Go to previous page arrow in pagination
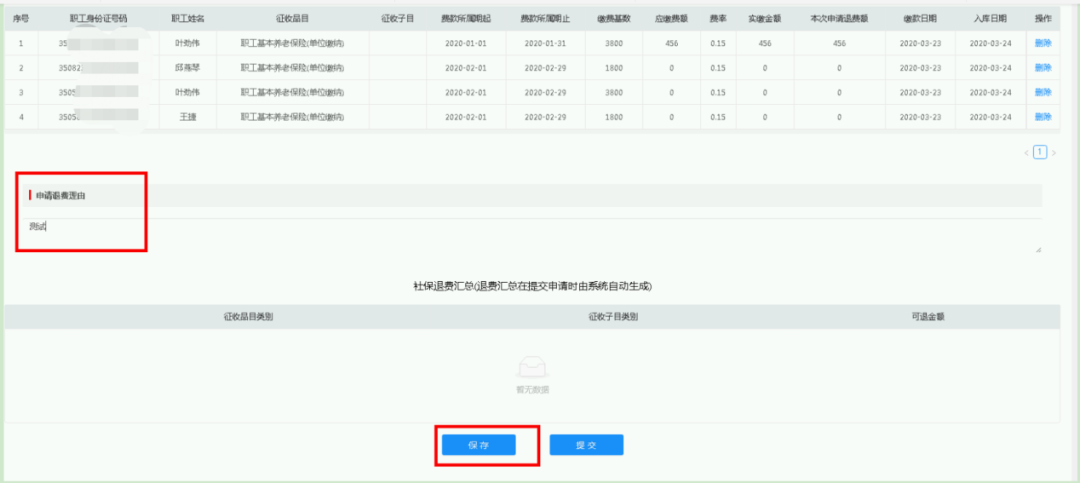This screenshot has height=483, width=1080. (x=1026, y=153)
